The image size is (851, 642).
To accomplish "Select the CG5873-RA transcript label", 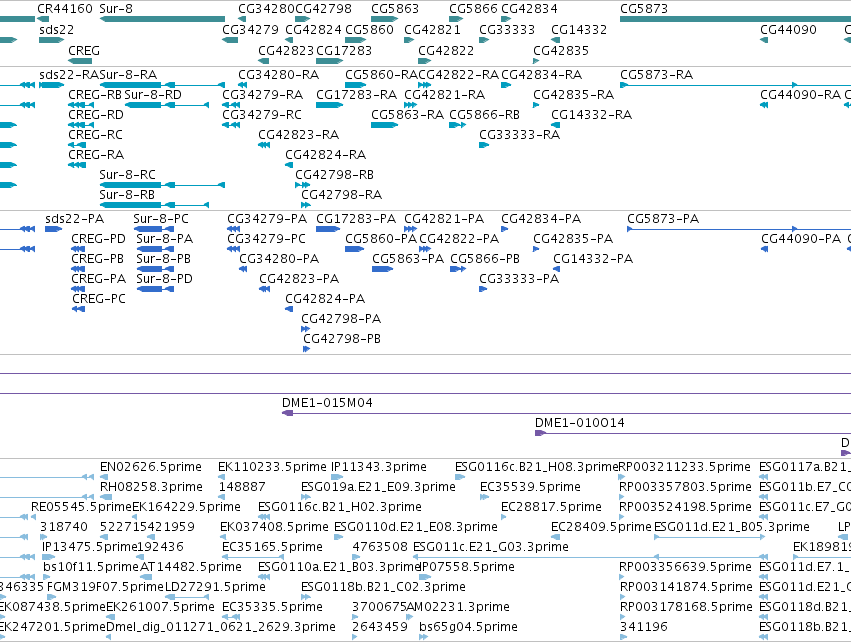I will 657,74.
